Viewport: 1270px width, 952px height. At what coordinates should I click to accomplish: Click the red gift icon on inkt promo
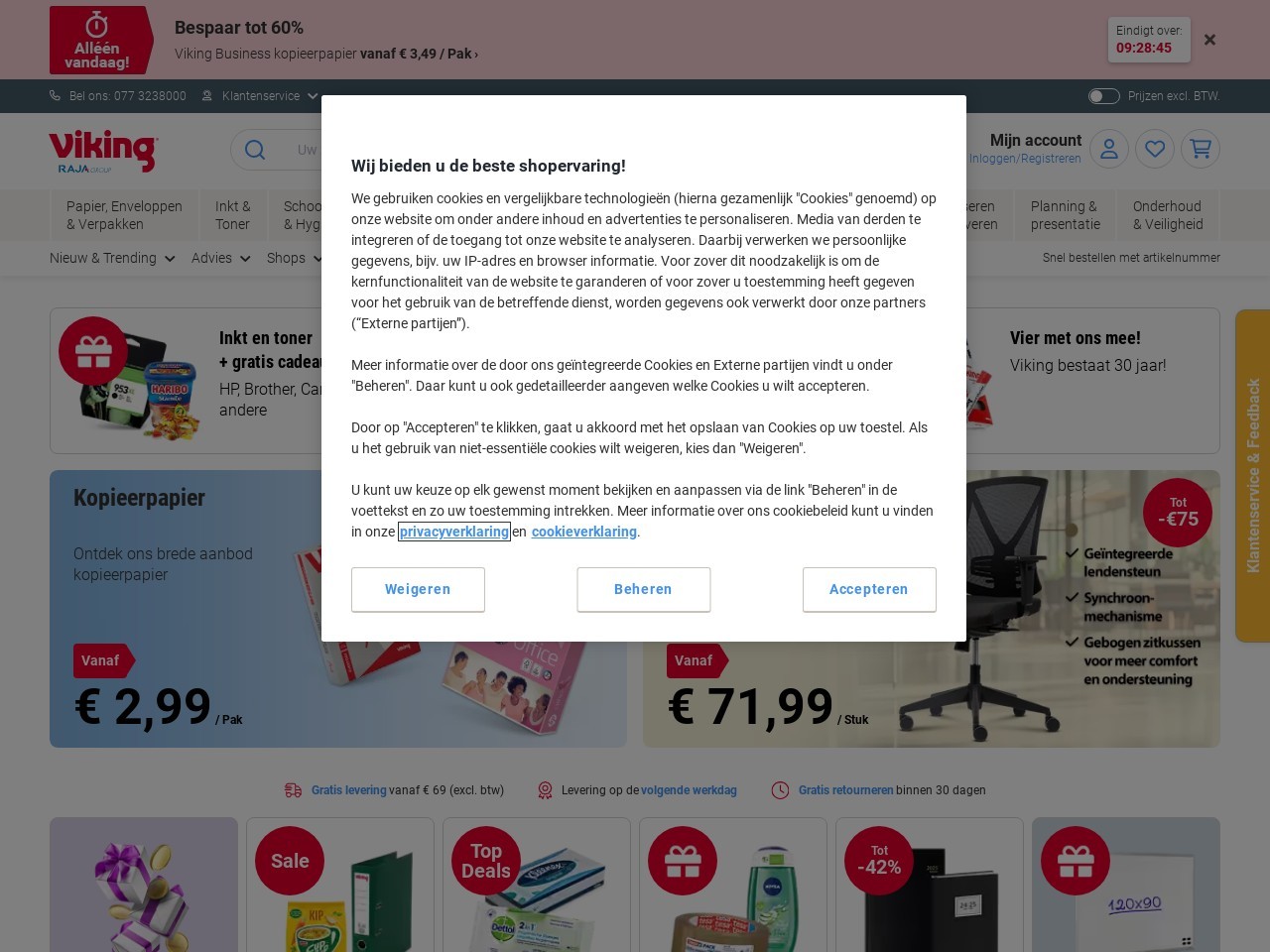tap(93, 350)
